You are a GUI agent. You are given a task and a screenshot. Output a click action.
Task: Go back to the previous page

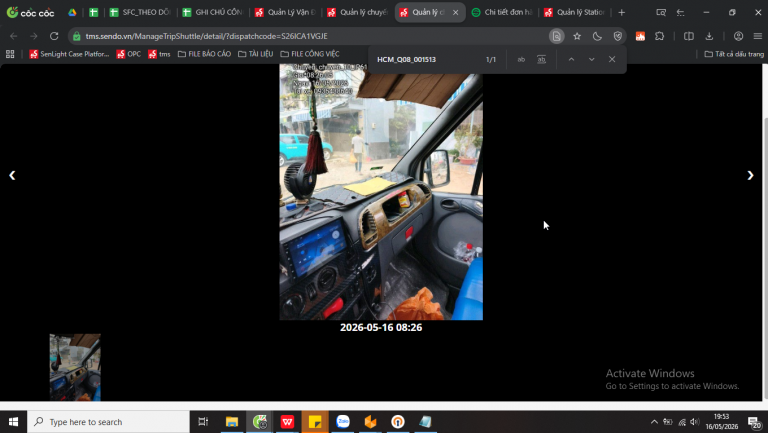point(14,36)
